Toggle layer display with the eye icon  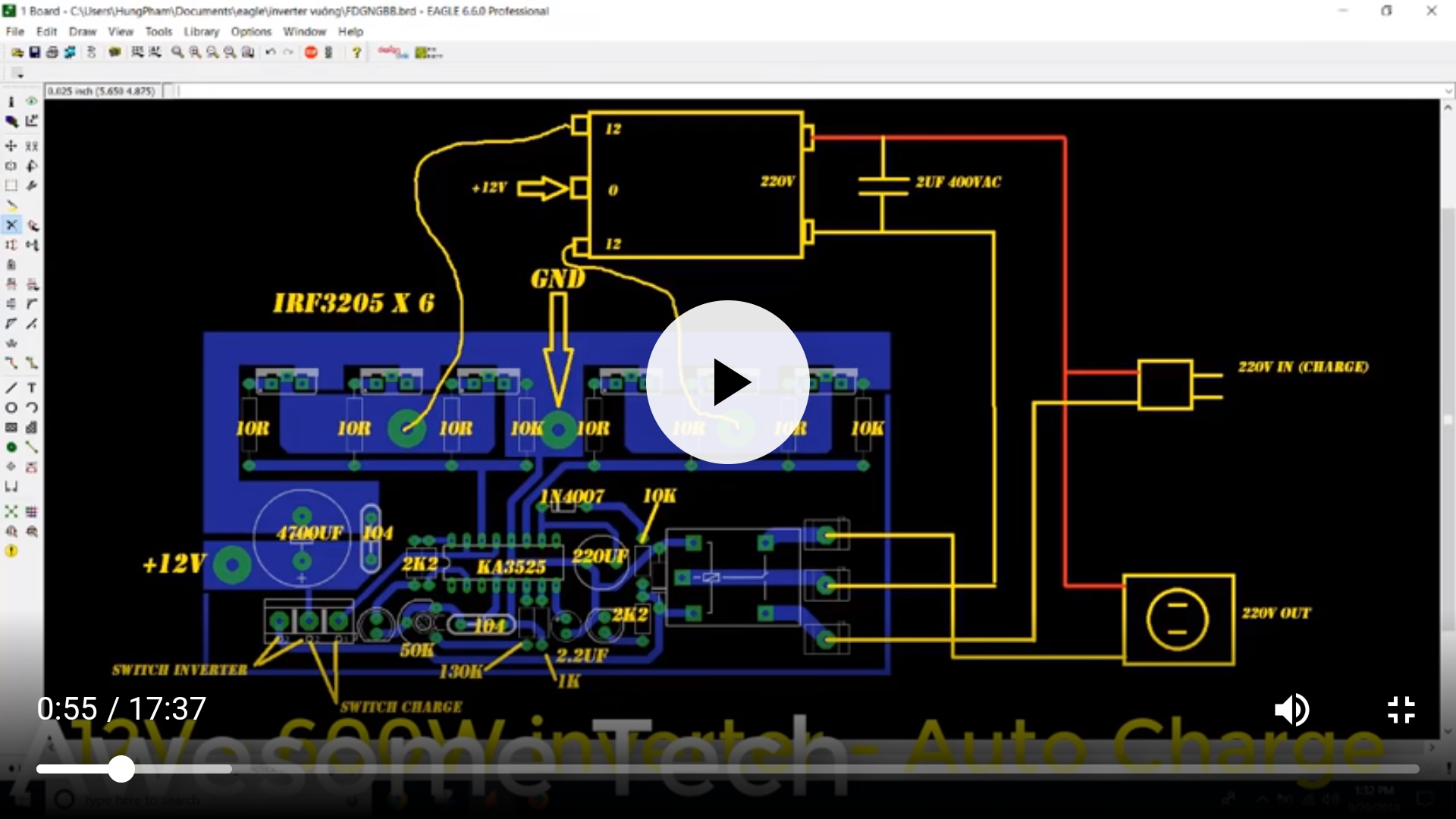[32, 101]
